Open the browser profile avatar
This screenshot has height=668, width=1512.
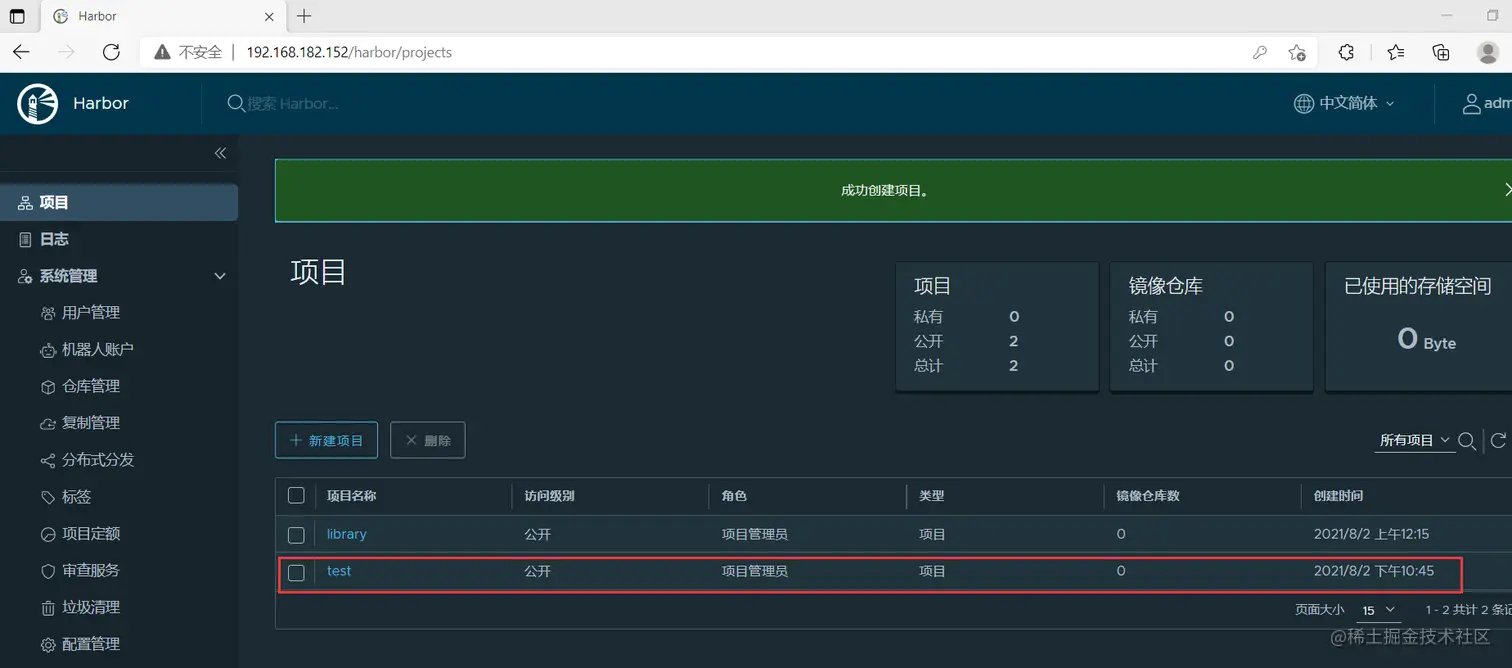click(1488, 52)
